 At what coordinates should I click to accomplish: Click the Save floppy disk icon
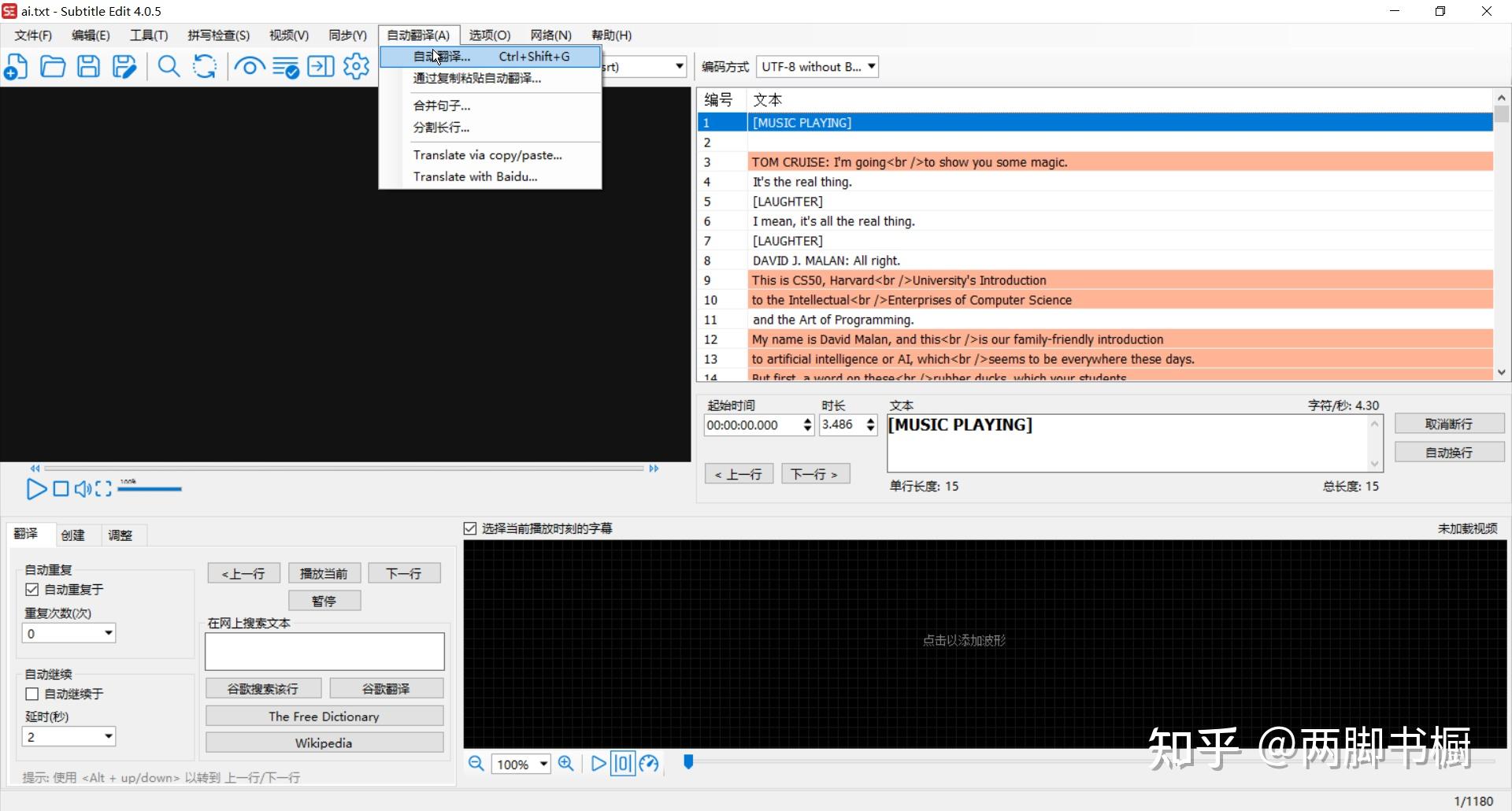click(x=88, y=66)
